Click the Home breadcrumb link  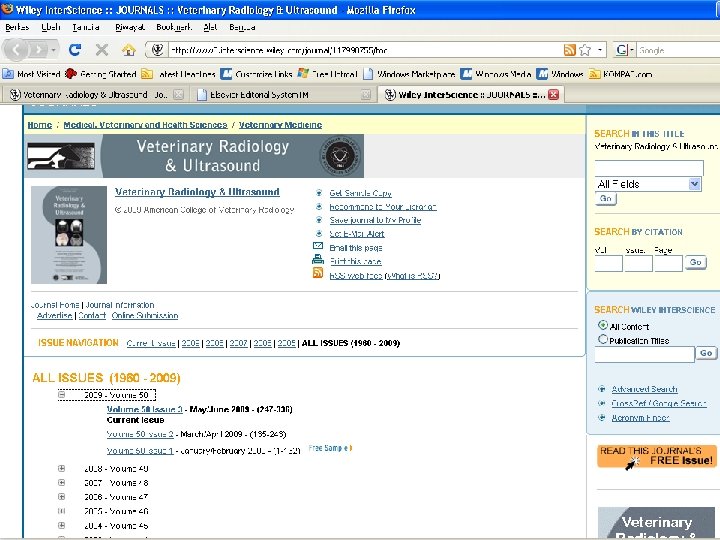39,125
